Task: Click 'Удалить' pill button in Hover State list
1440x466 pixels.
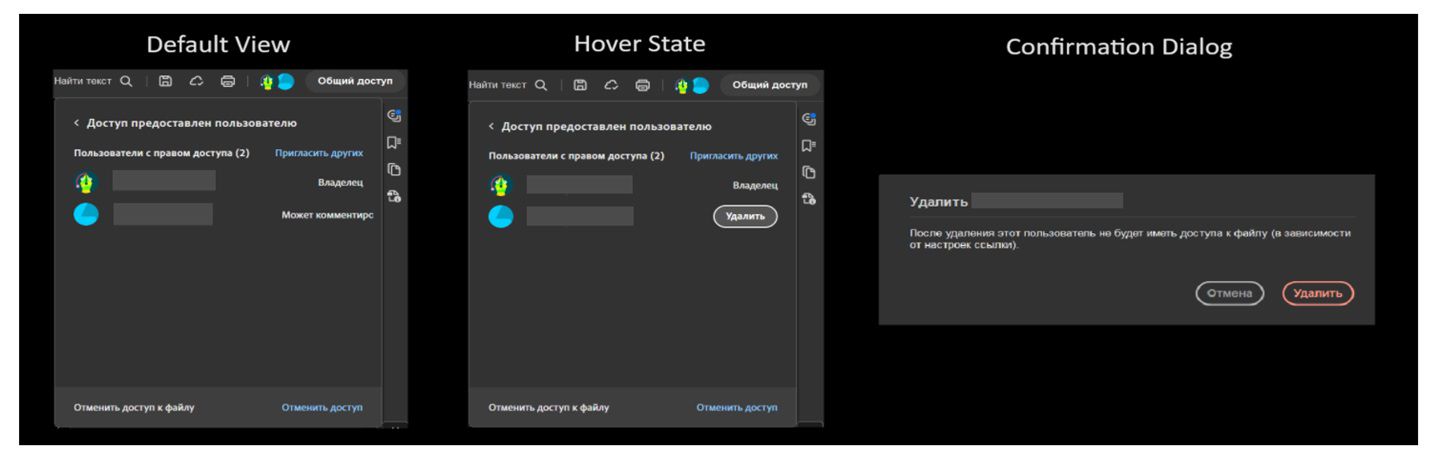Action: pos(745,216)
